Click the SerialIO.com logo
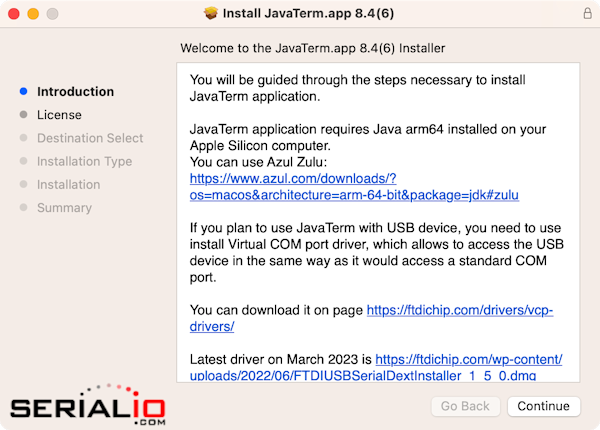This screenshot has width=600, height=430. (88, 405)
